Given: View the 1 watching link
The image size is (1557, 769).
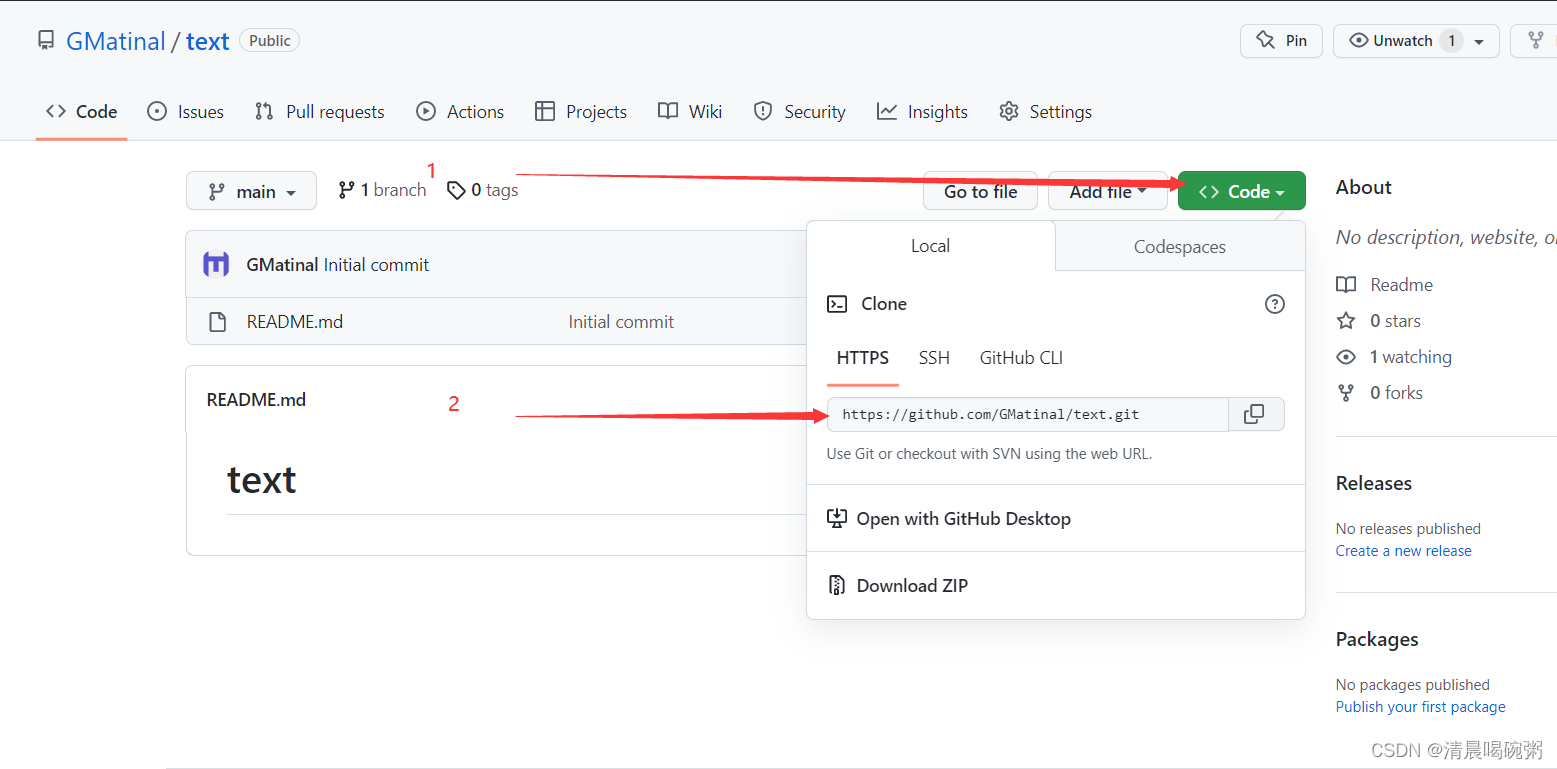Looking at the screenshot, I should coord(1394,357).
